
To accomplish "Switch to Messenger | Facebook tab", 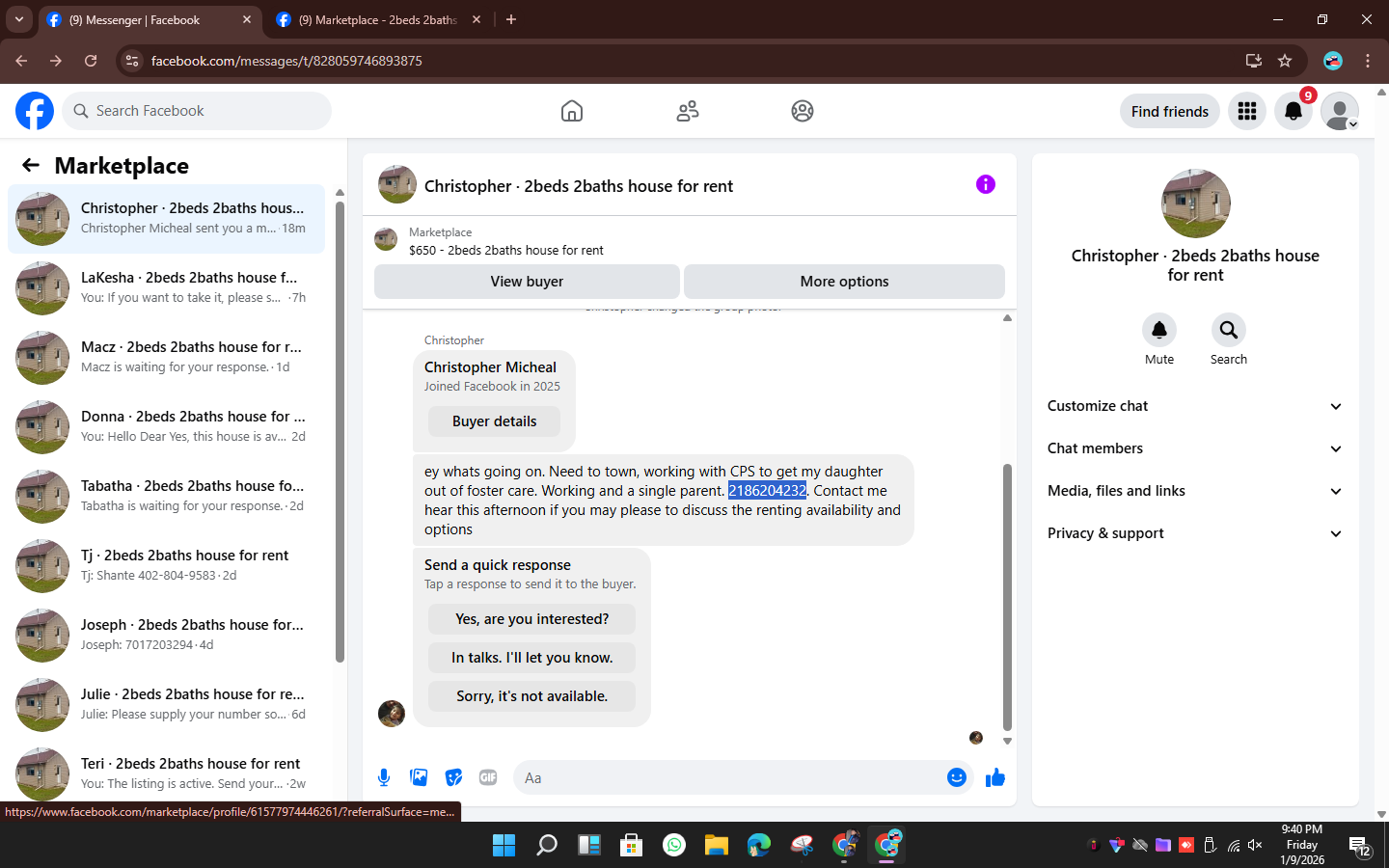I will (150, 19).
